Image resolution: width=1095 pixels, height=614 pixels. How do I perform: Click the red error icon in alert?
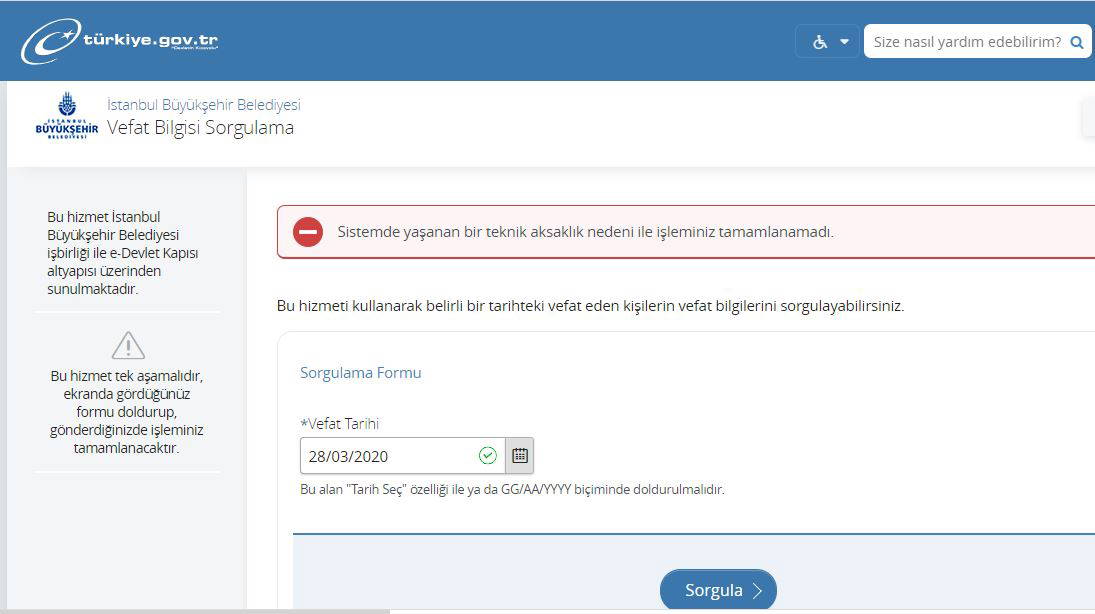tap(308, 232)
